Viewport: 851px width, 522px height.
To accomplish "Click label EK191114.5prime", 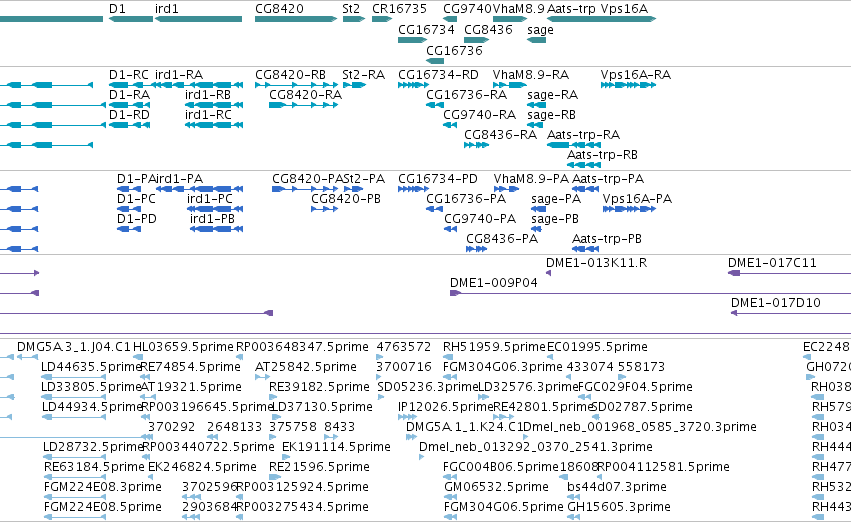I will tap(336, 447).
